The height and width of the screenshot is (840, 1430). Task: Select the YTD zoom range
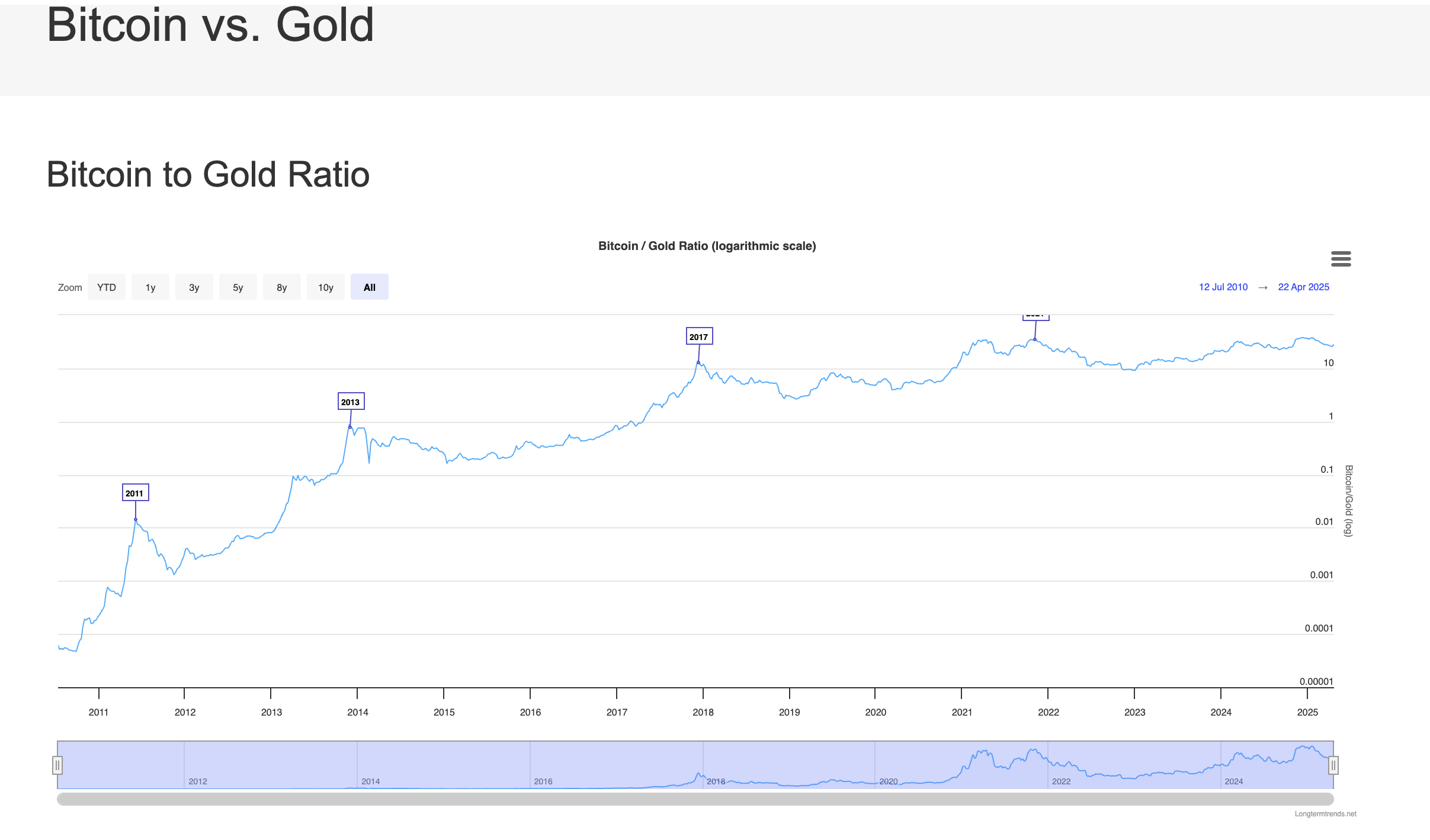click(x=107, y=287)
